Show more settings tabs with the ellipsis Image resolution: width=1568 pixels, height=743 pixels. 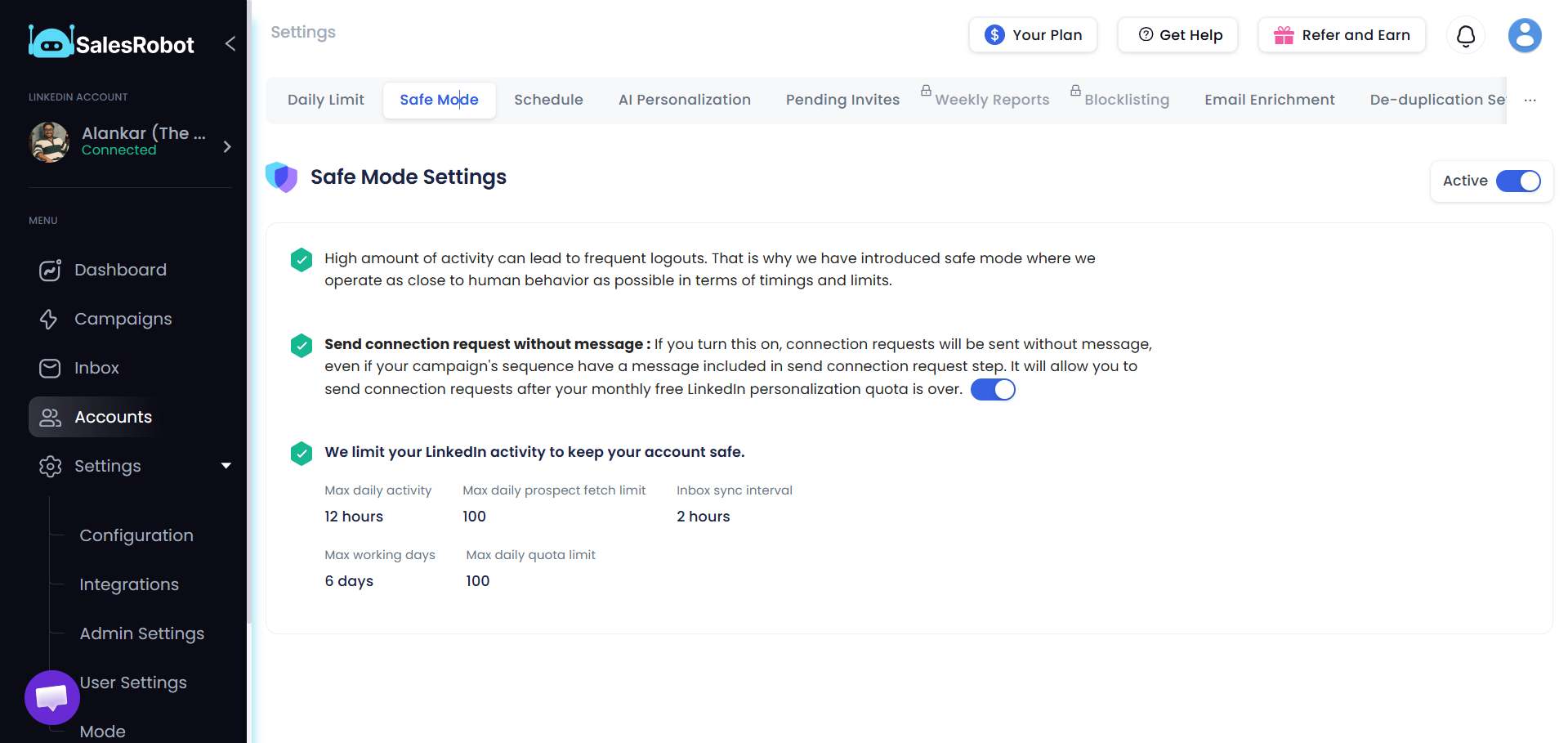(x=1530, y=100)
